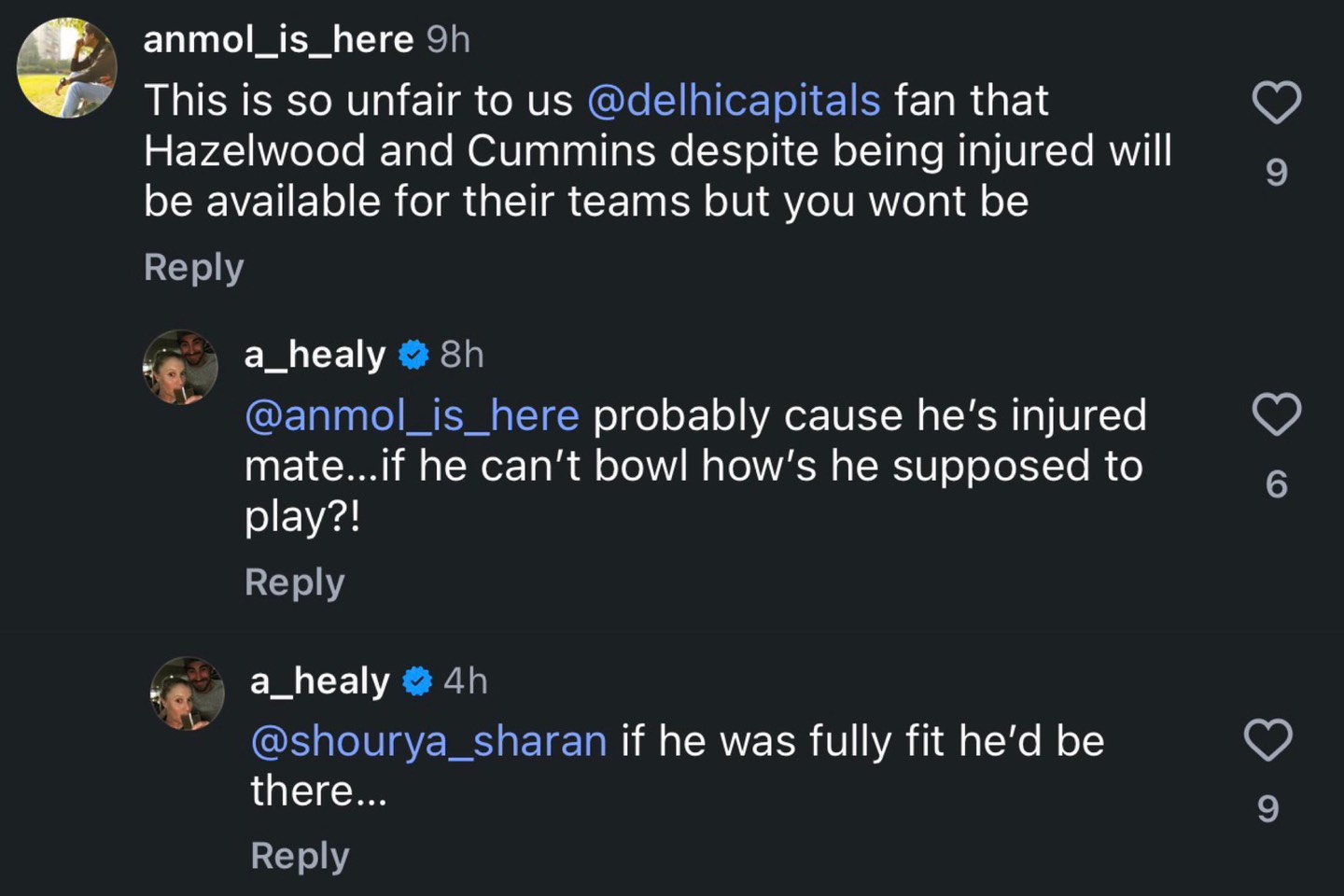Open the @anmol_is_here mention in reply
The height and width of the screenshot is (896, 1344).
point(412,416)
